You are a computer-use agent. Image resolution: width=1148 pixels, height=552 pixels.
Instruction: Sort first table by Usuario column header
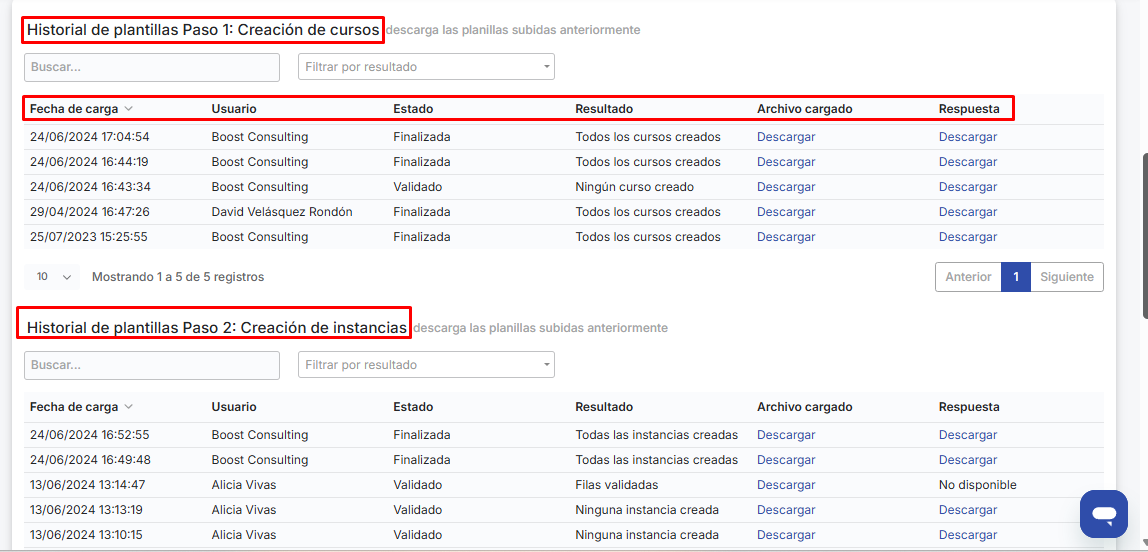click(x=234, y=109)
